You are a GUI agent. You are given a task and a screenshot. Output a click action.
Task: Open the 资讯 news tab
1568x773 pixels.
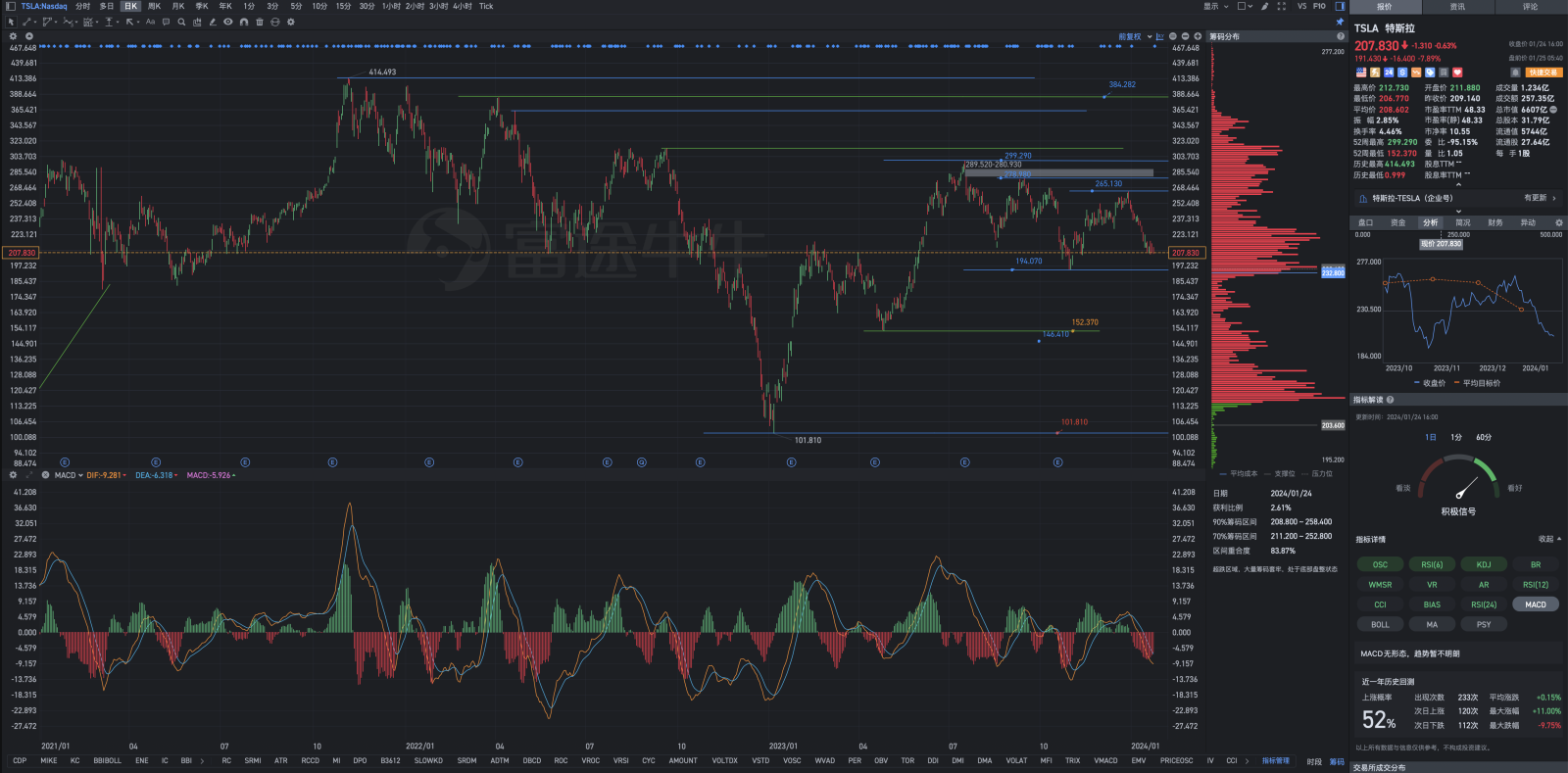pos(1457,7)
